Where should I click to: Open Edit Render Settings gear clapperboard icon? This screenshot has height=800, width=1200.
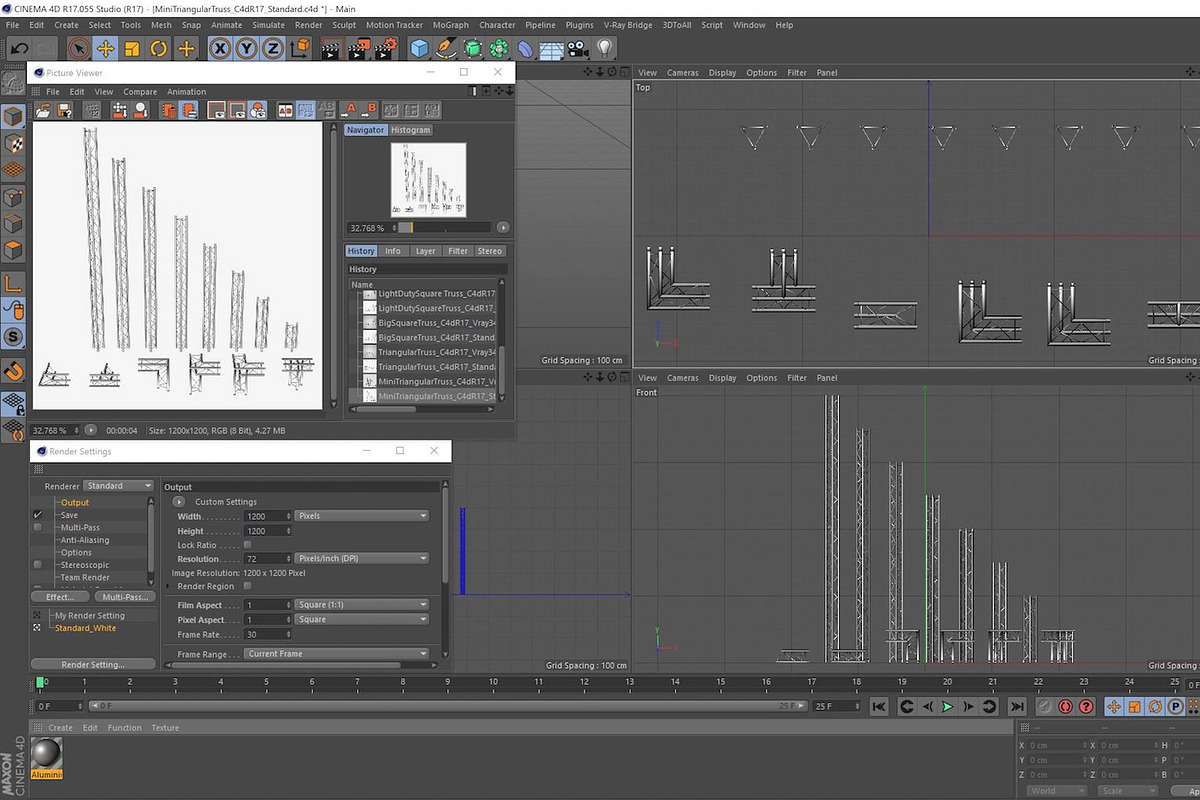(x=387, y=48)
